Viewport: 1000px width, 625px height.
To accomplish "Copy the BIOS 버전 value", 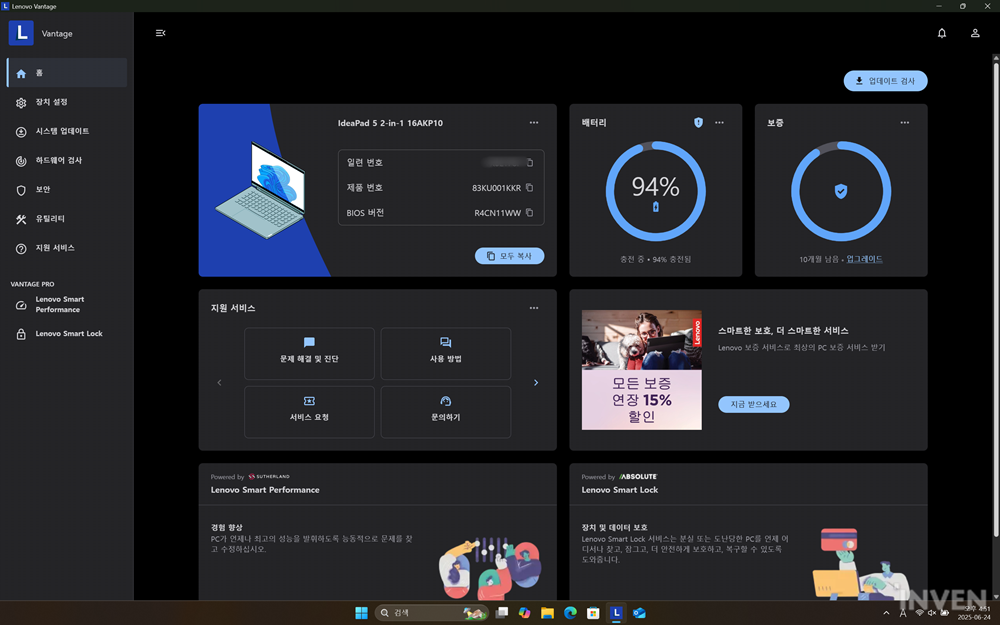I will tap(529, 212).
